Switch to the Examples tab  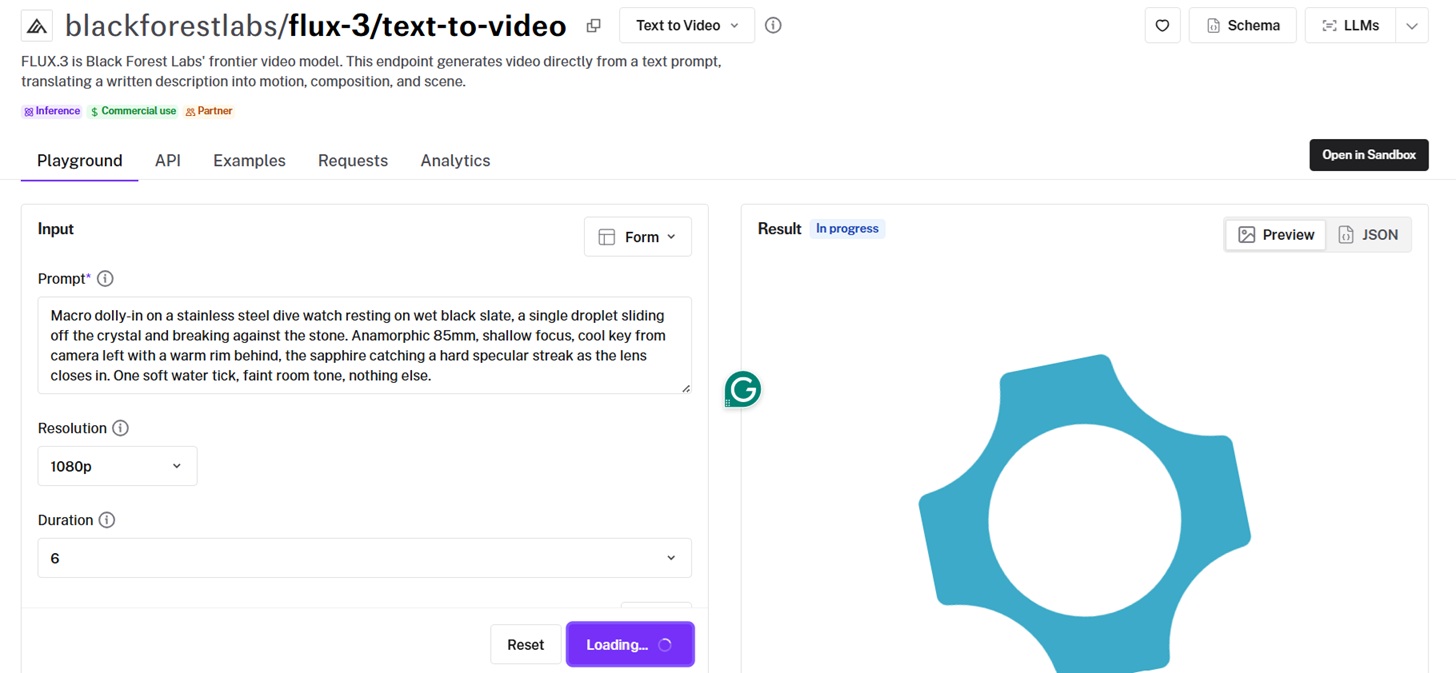point(249,160)
